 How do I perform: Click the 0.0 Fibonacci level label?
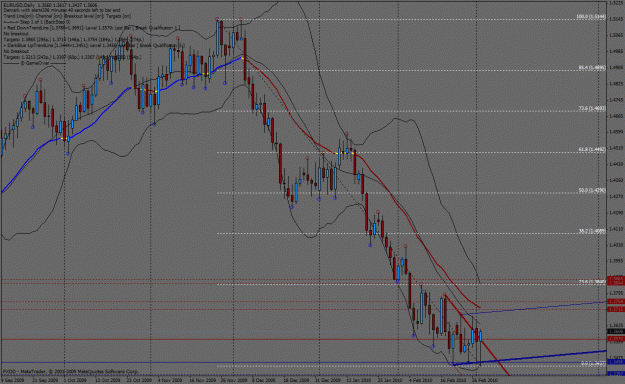click(593, 363)
